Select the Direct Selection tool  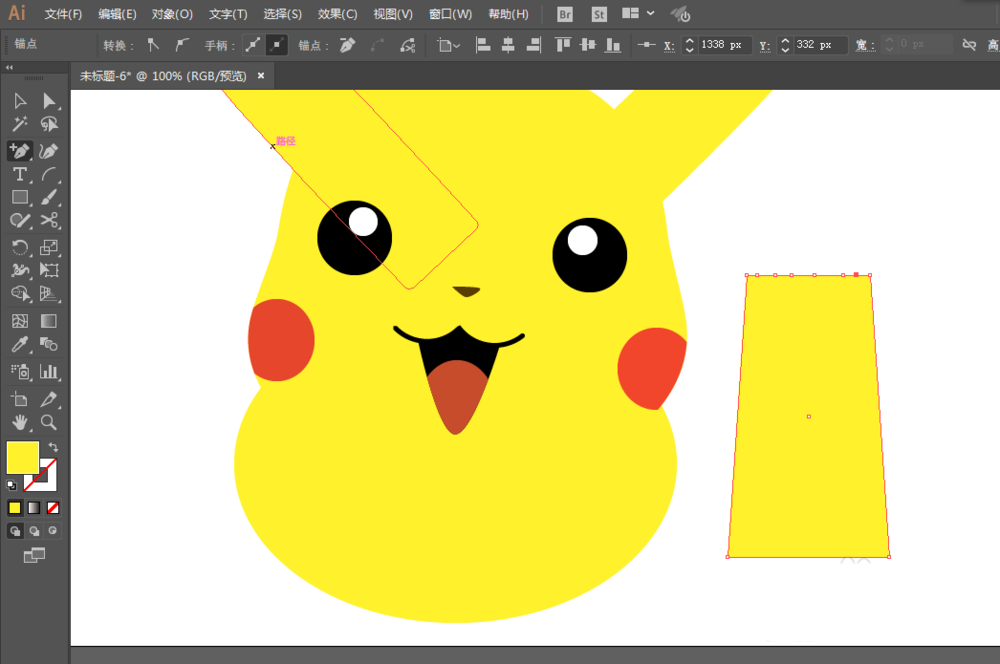click(49, 101)
